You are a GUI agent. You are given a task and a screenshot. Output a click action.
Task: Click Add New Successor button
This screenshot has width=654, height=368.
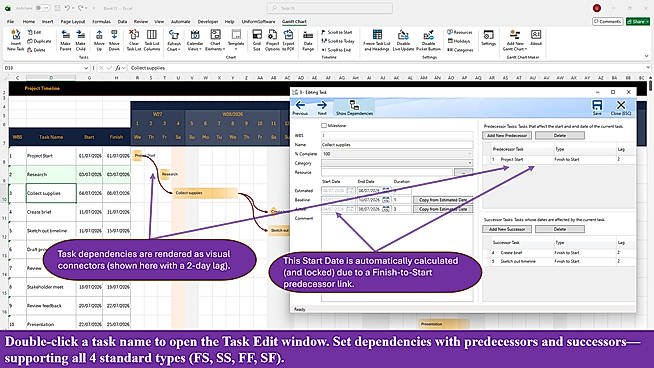507,229
